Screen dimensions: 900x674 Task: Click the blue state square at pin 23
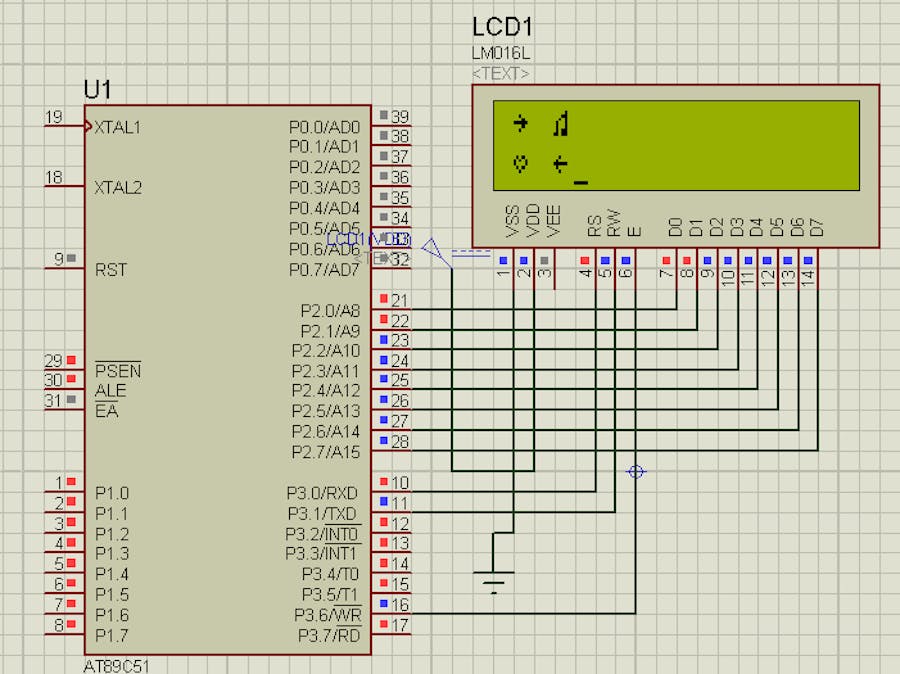(x=384, y=339)
